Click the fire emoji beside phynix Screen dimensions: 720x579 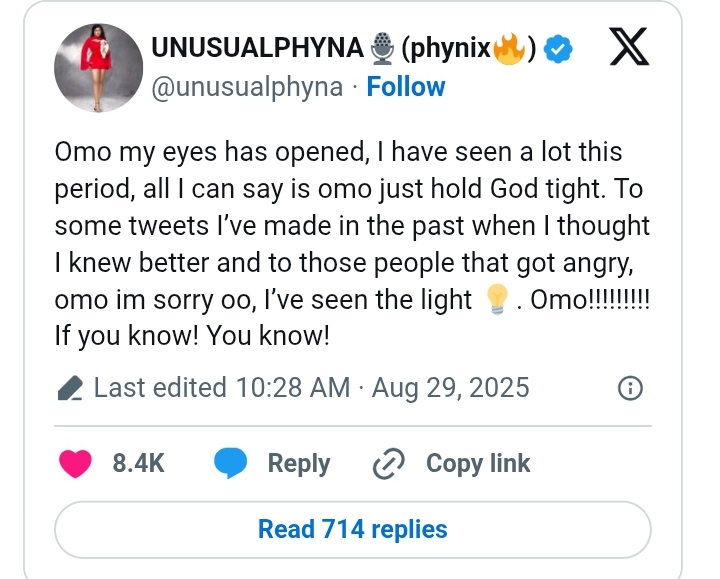coord(509,48)
